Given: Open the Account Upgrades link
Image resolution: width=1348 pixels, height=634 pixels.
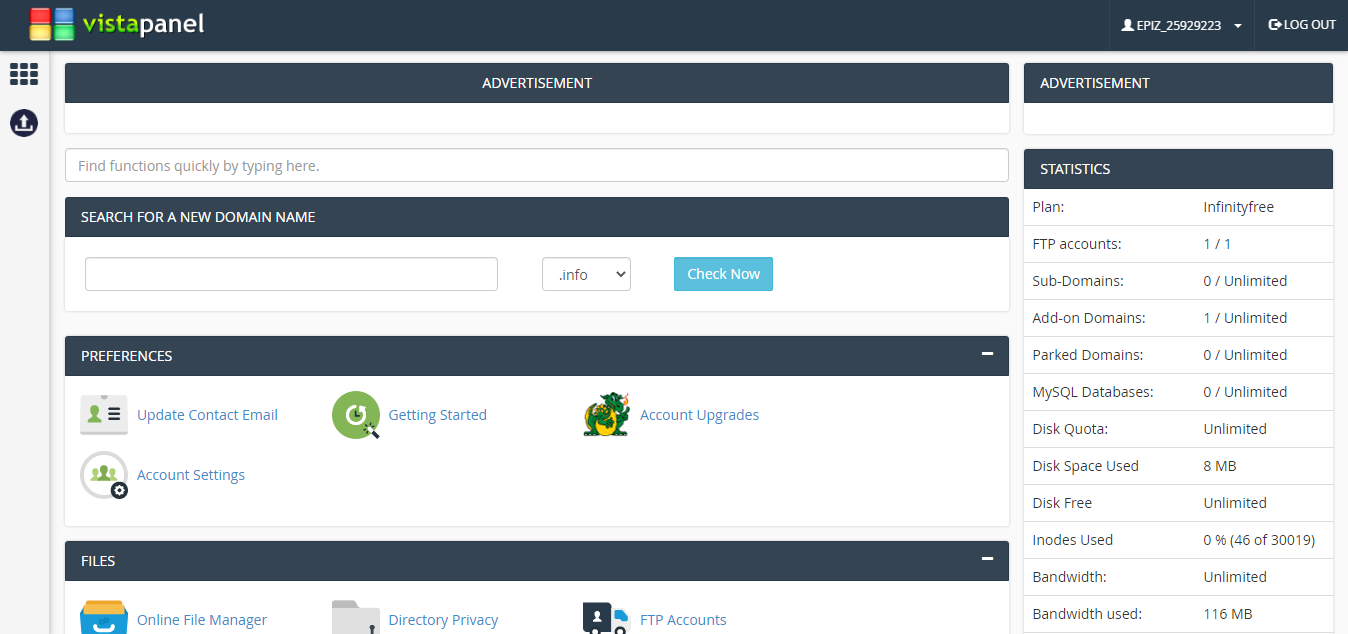Looking at the screenshot, I should [x=699, y=415].
